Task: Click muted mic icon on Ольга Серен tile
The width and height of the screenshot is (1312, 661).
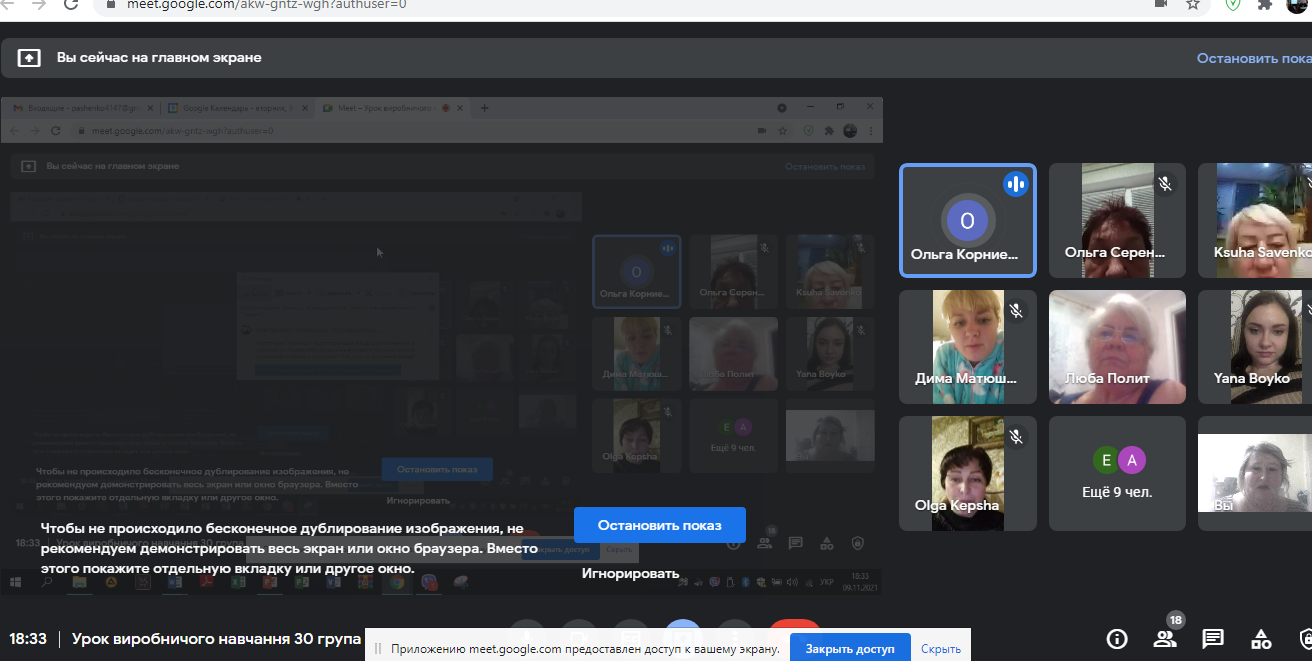Action: click(x=1165, y=184)
